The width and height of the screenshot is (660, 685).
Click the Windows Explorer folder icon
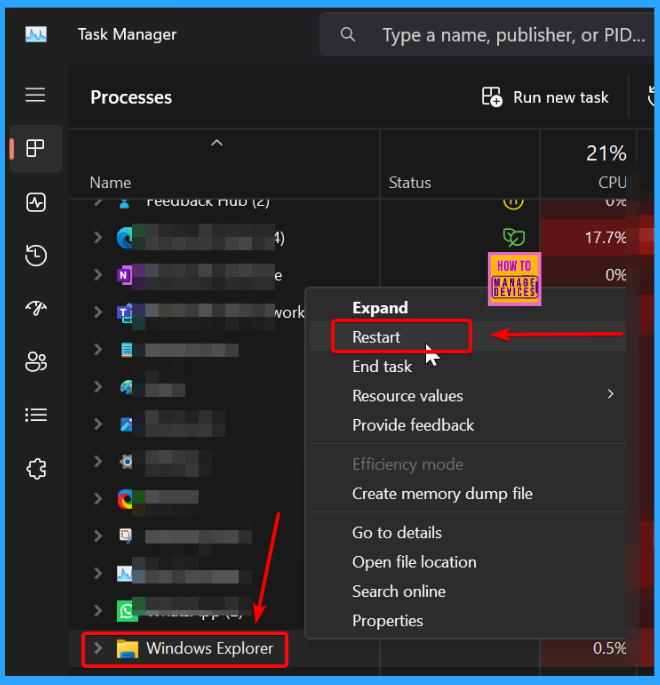coord(127,649)
